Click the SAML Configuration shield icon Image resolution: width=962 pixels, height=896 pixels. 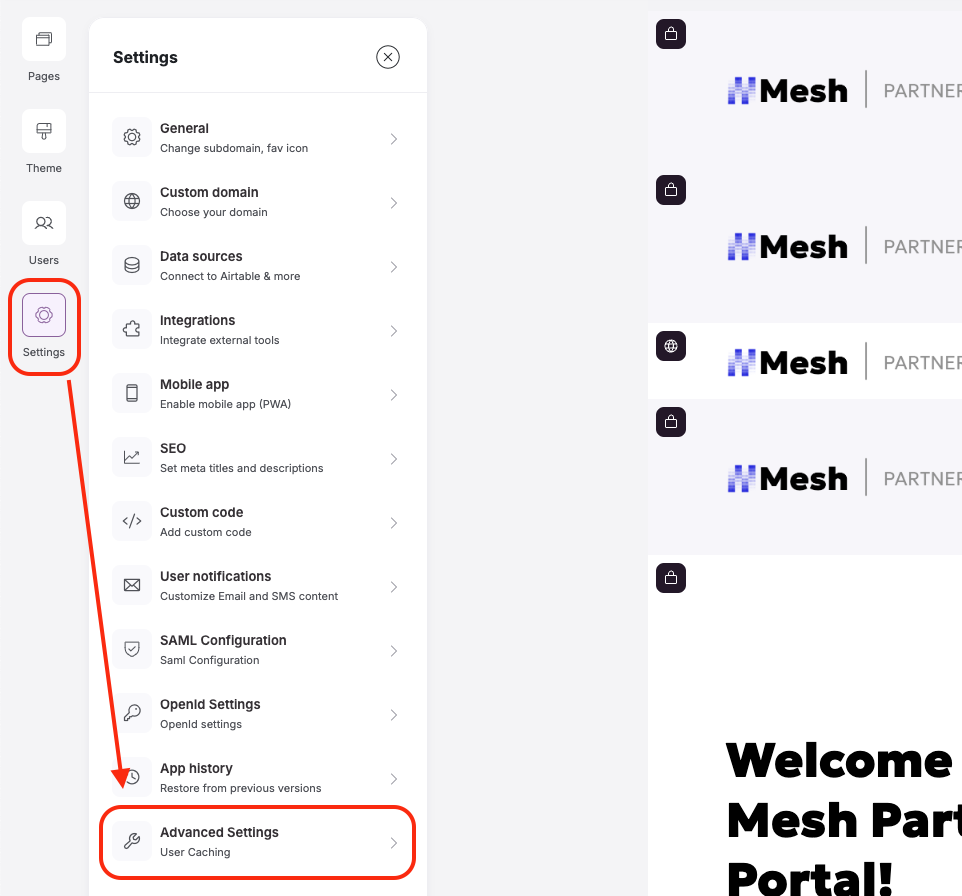point(131,649)
